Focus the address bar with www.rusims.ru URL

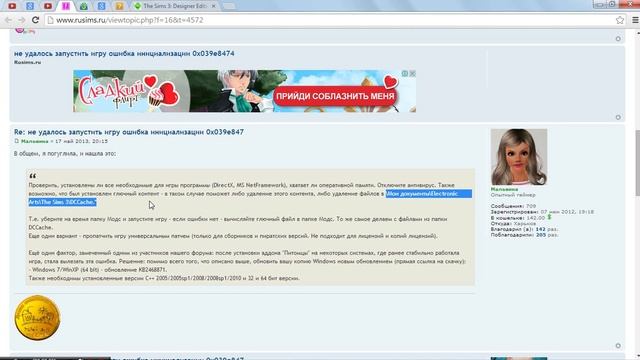coord(327,20)
